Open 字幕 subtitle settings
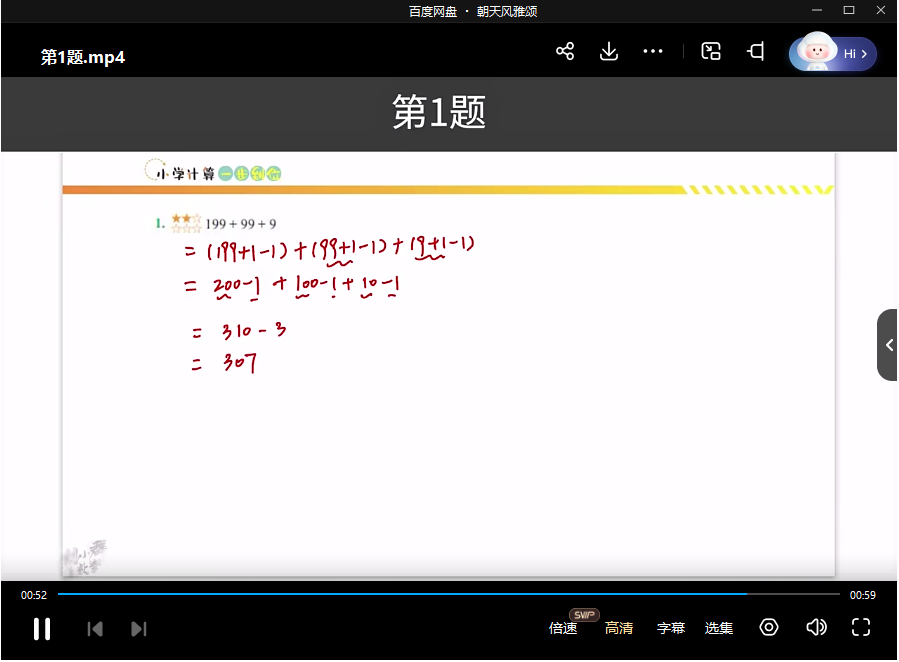 coord(671,629)
